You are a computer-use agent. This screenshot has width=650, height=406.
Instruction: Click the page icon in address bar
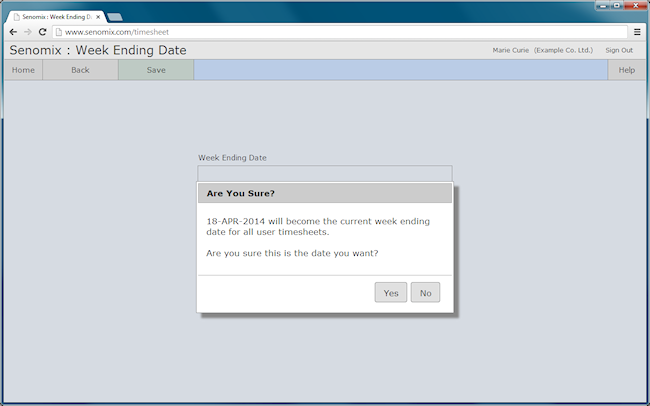pyautogui.click(x=59, y=32)
